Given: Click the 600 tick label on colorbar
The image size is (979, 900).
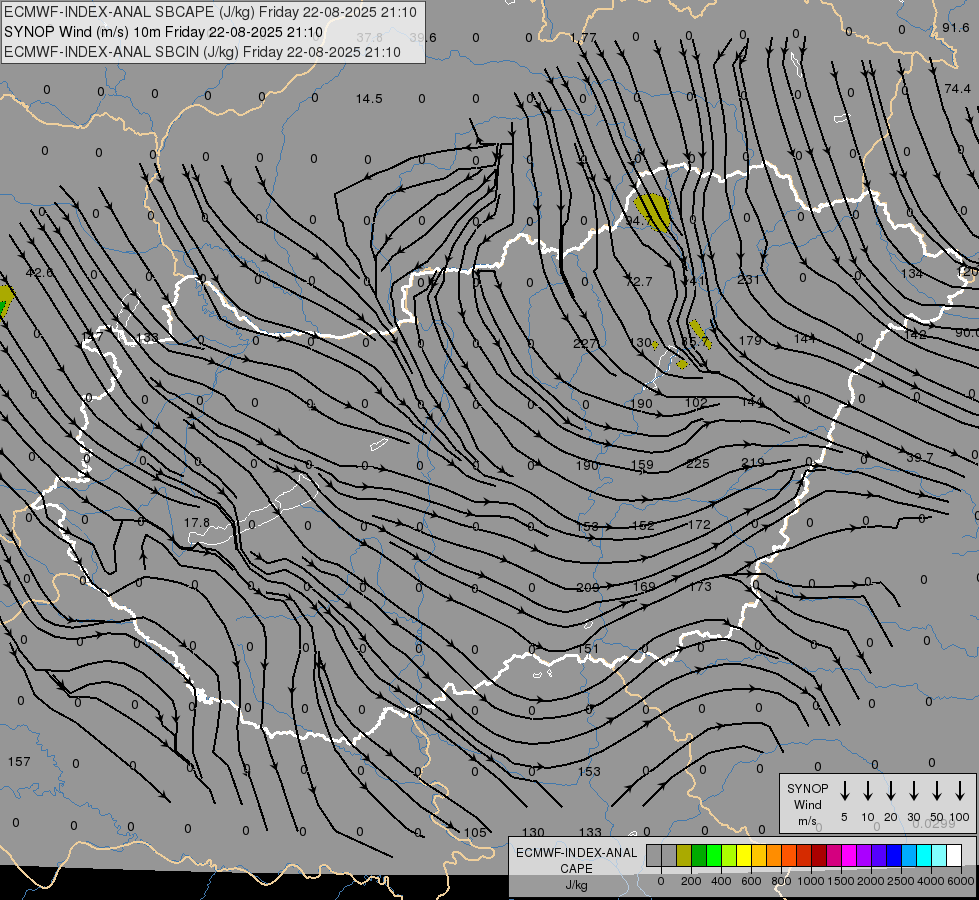Looking at the screenshot, I should pyautogui.click(x=751, y=881).
